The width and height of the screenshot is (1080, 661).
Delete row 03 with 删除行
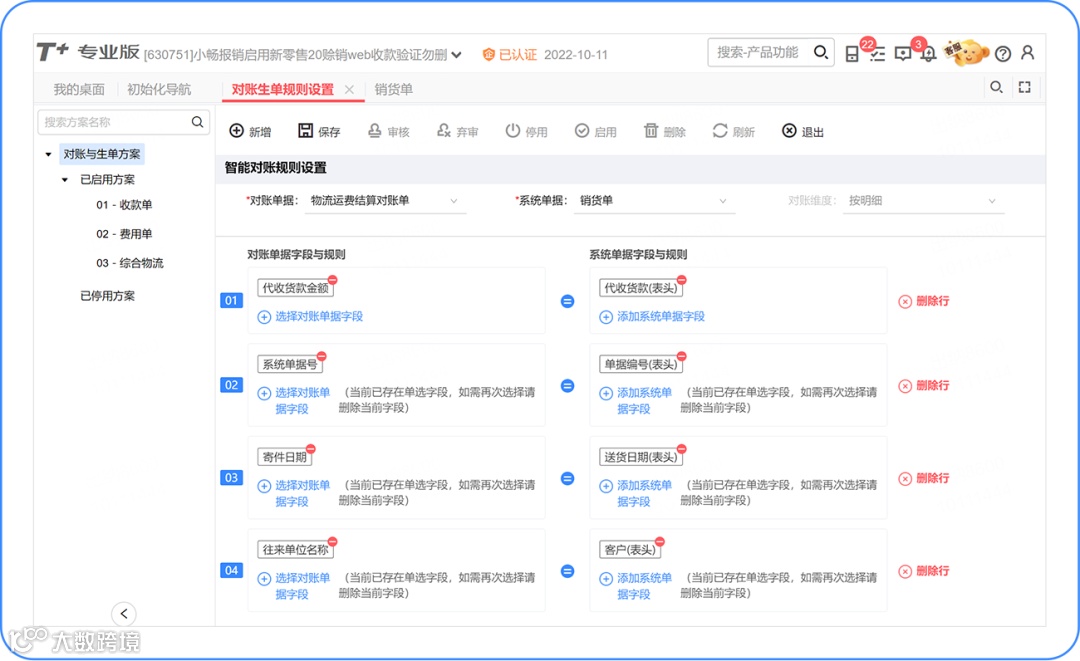(x=924, y=479)
